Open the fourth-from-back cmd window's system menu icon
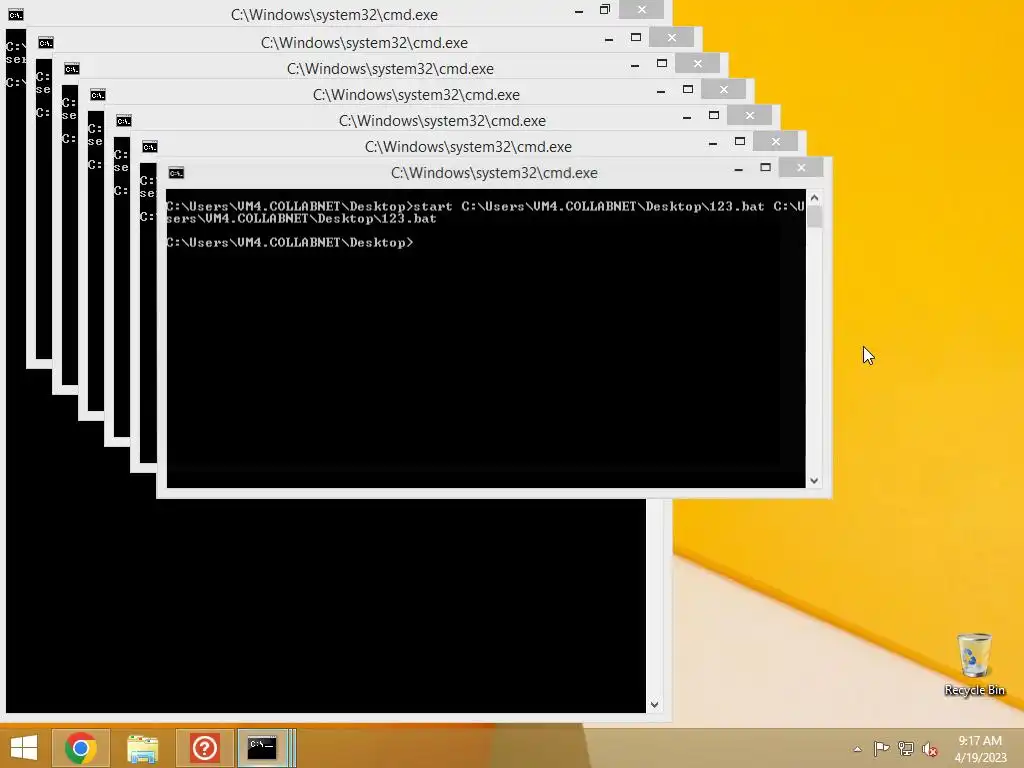Screen dimensions: 1024x768 tap(98, 95)
